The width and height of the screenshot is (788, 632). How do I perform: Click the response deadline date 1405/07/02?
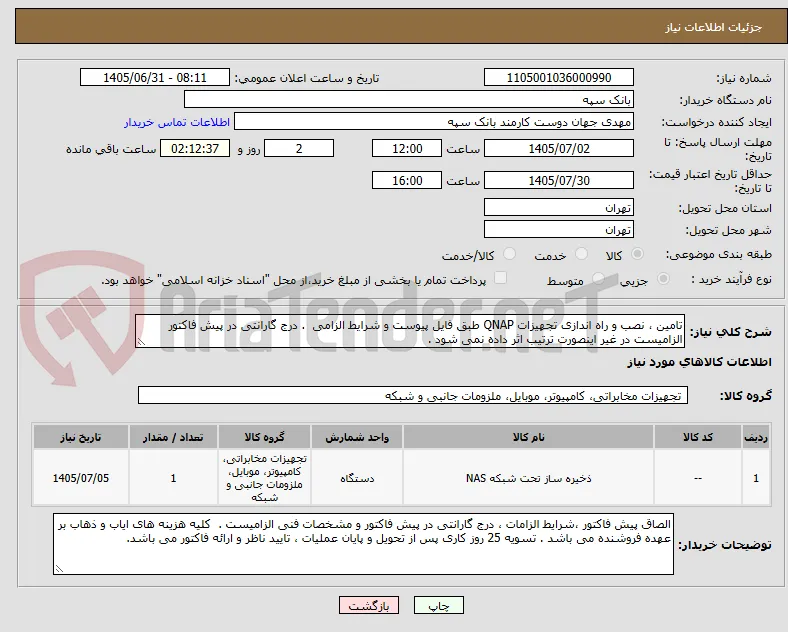558,149
